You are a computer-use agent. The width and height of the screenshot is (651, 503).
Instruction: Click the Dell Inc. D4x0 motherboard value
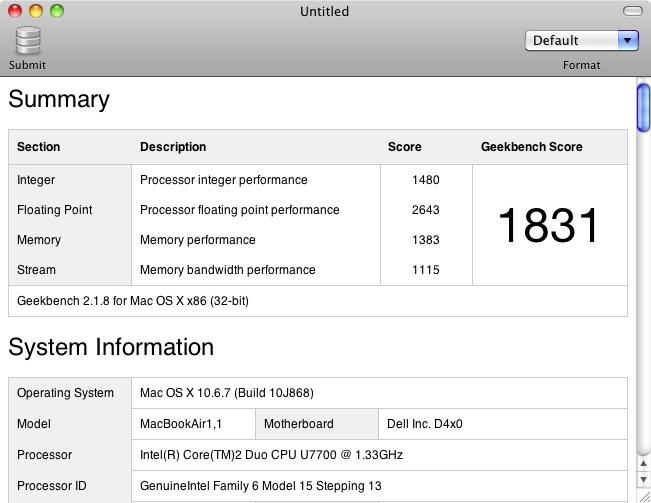[424, 424]
